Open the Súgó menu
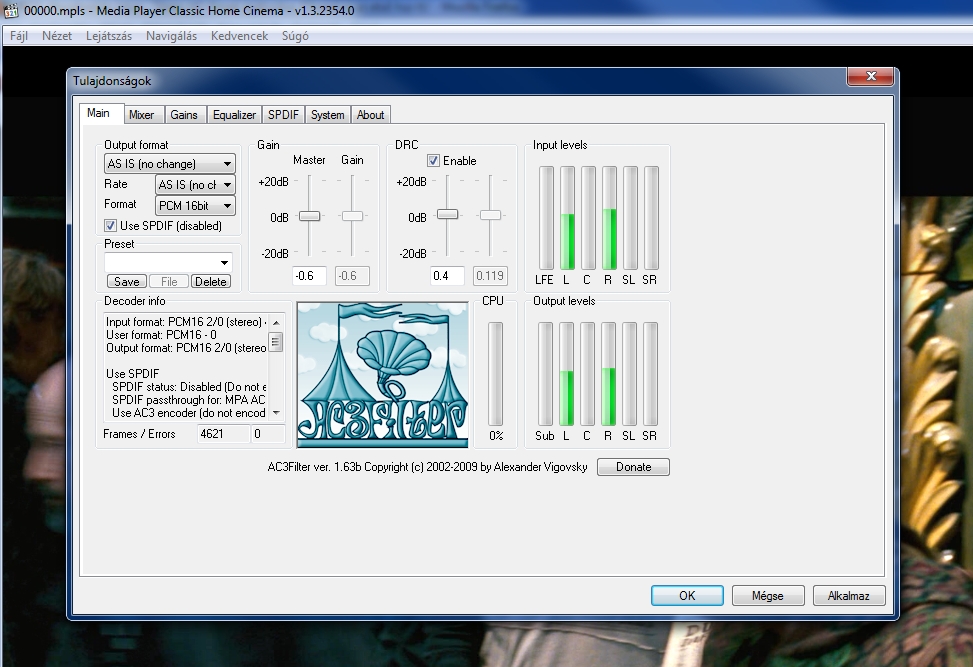973x667 pixels. coord(295,36)
